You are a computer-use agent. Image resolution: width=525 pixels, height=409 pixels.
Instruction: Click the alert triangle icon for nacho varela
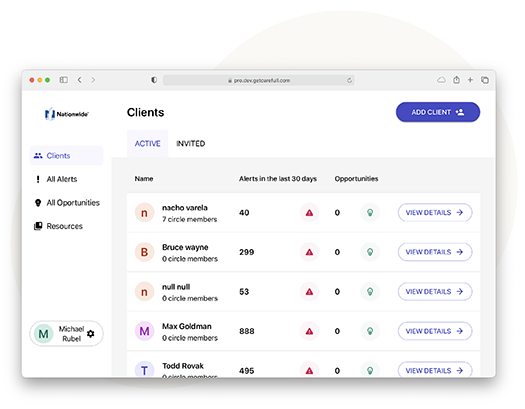coord(309,213)
